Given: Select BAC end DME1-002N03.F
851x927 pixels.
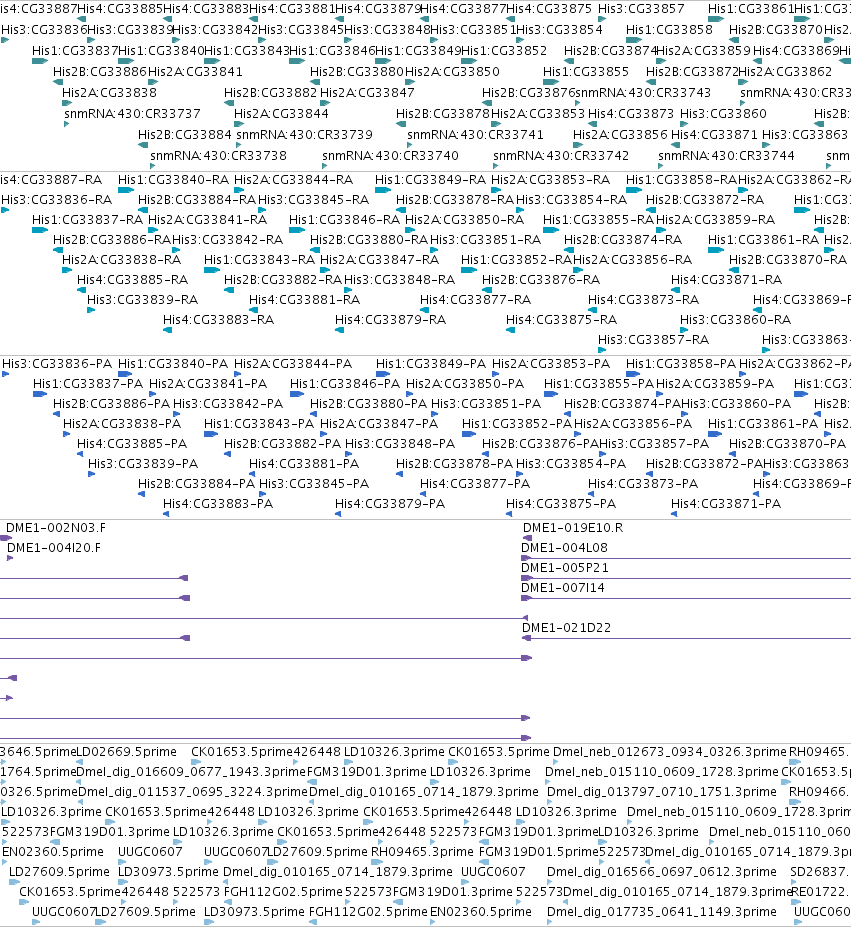Looking at the screenshot, I should coord(56,528).
